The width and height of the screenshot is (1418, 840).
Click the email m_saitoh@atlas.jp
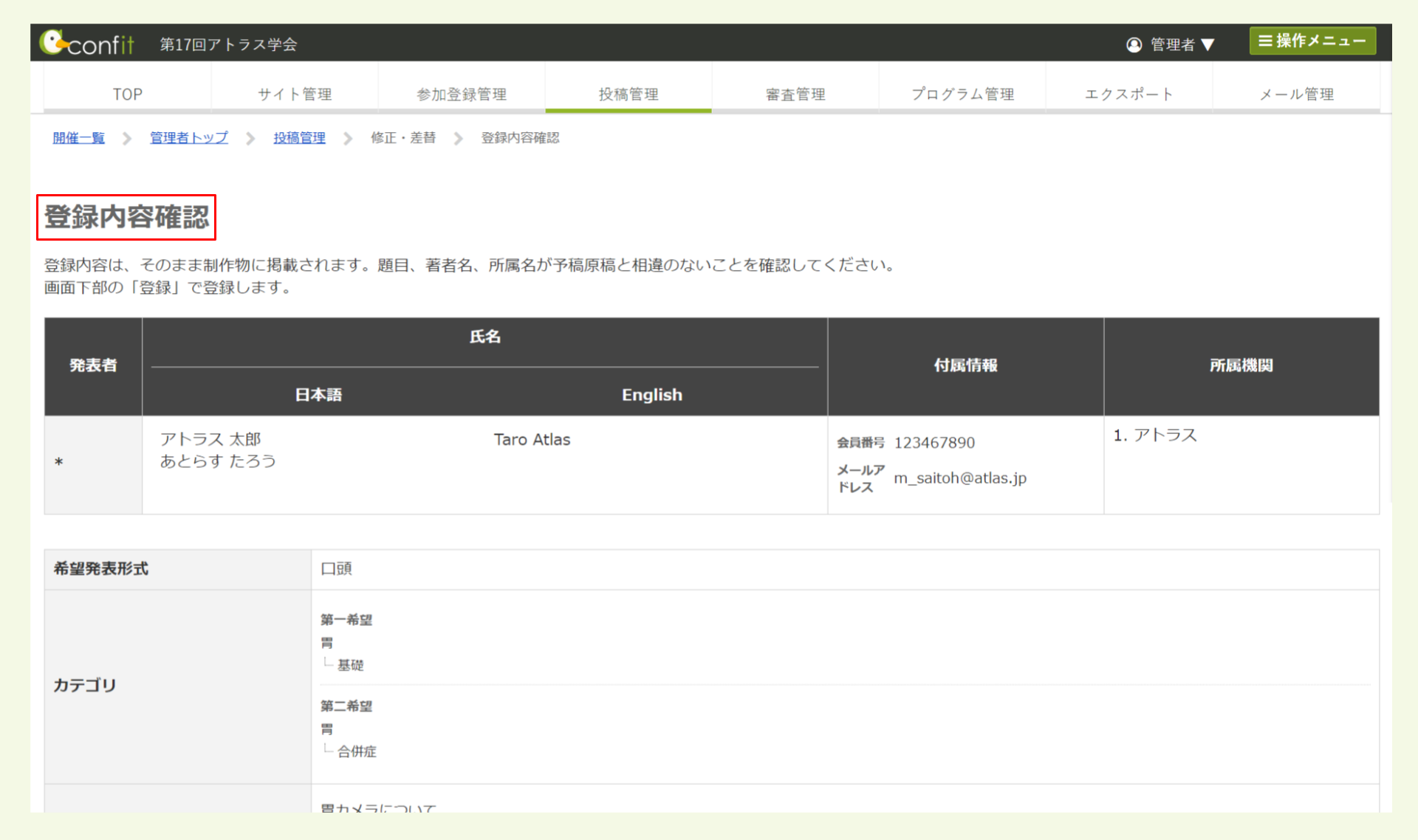click(x=959, y=478)
